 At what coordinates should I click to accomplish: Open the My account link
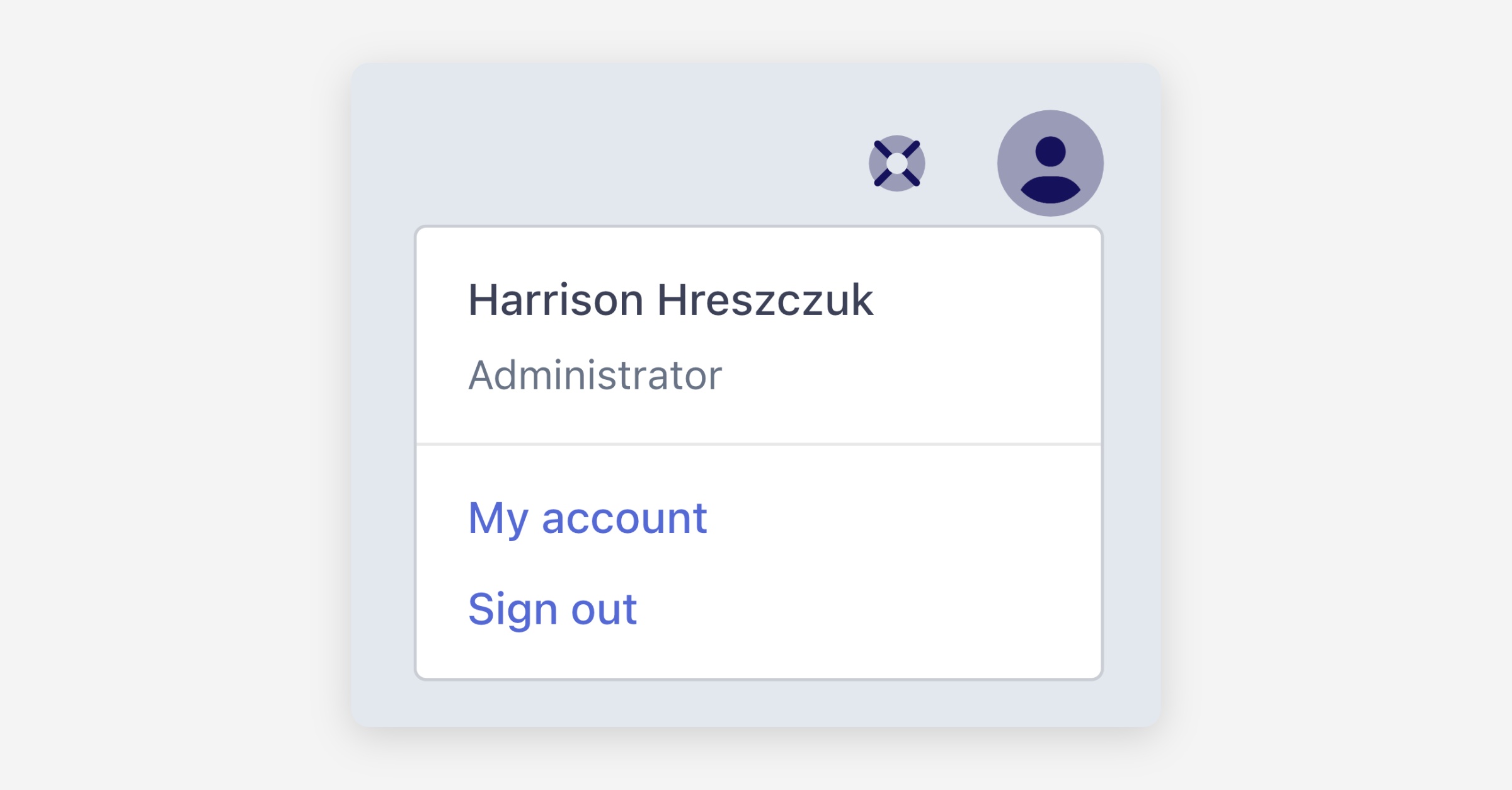pyautogui.click(x=587, y=518)
